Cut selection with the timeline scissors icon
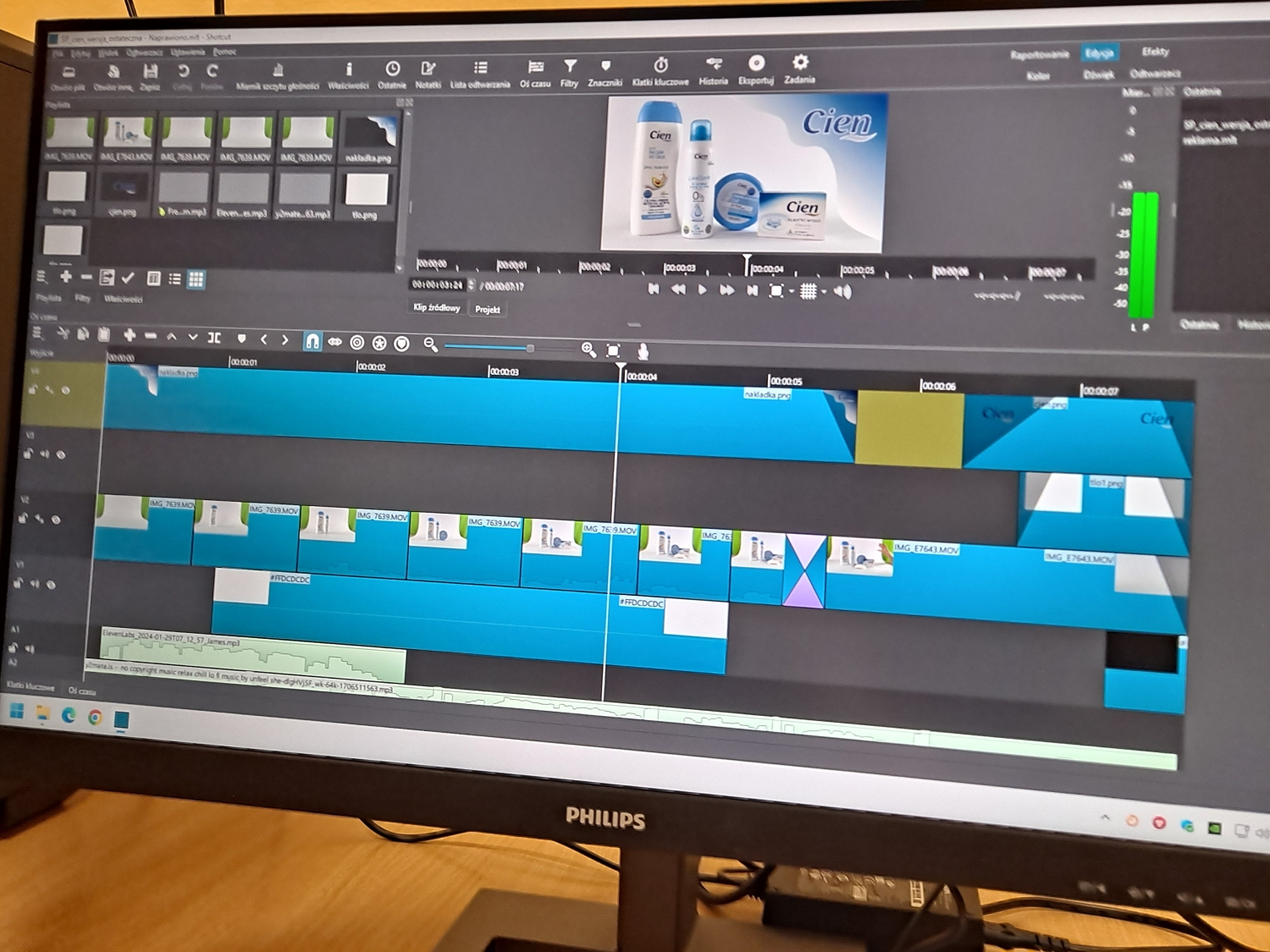This screenshot has width=1270, height=952. pos(62,333)
